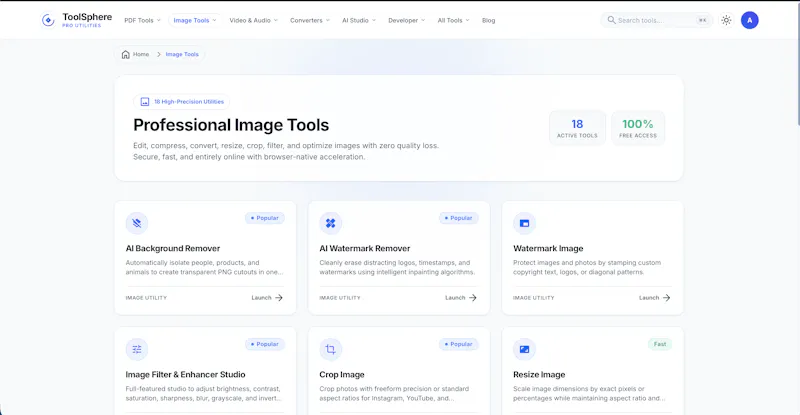The image size is (800, 415).
Task: Click Launch text on AI Watermark Remover
Action: [455, 298]
